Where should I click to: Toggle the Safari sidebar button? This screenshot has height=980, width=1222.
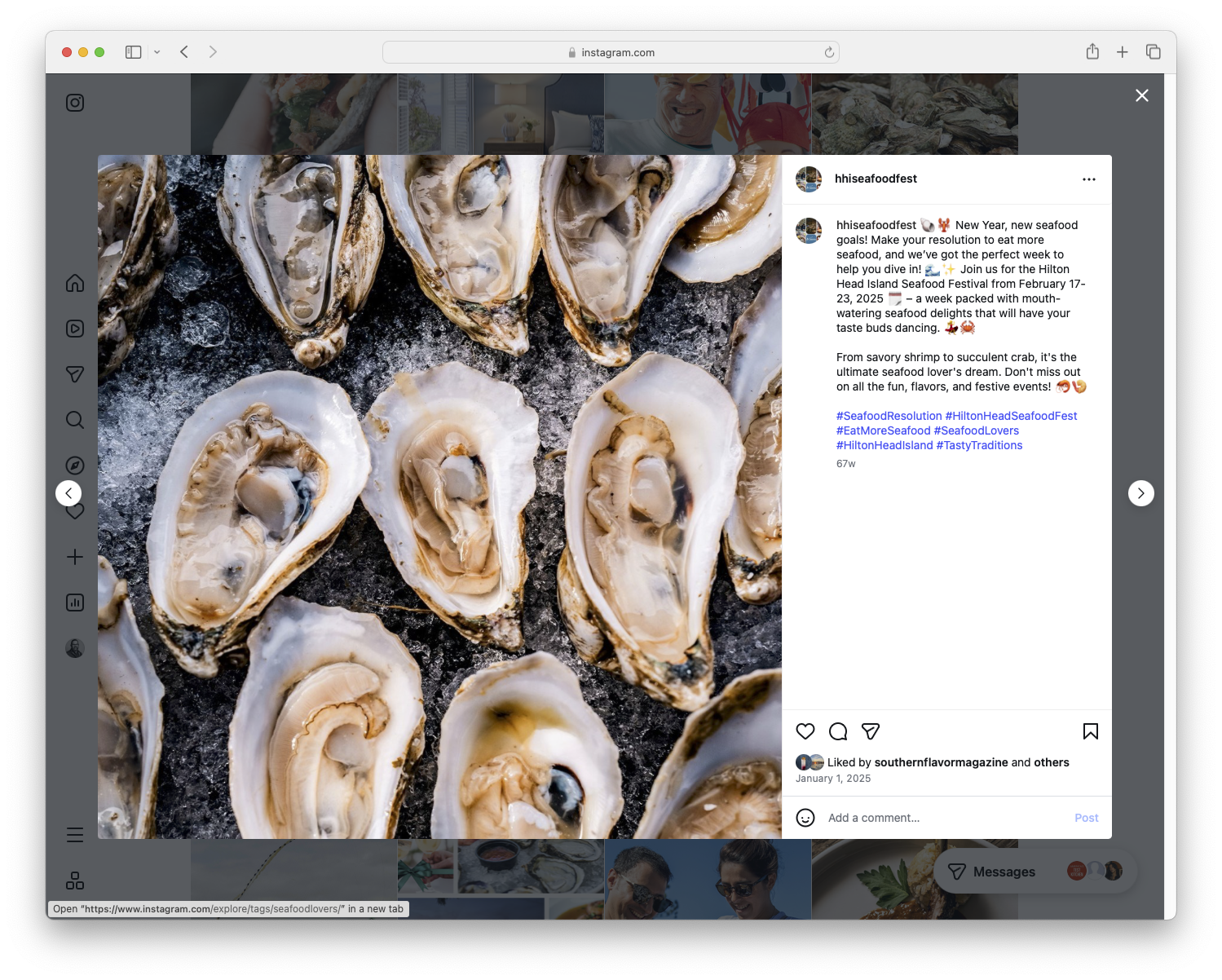[x=134, y=52]
